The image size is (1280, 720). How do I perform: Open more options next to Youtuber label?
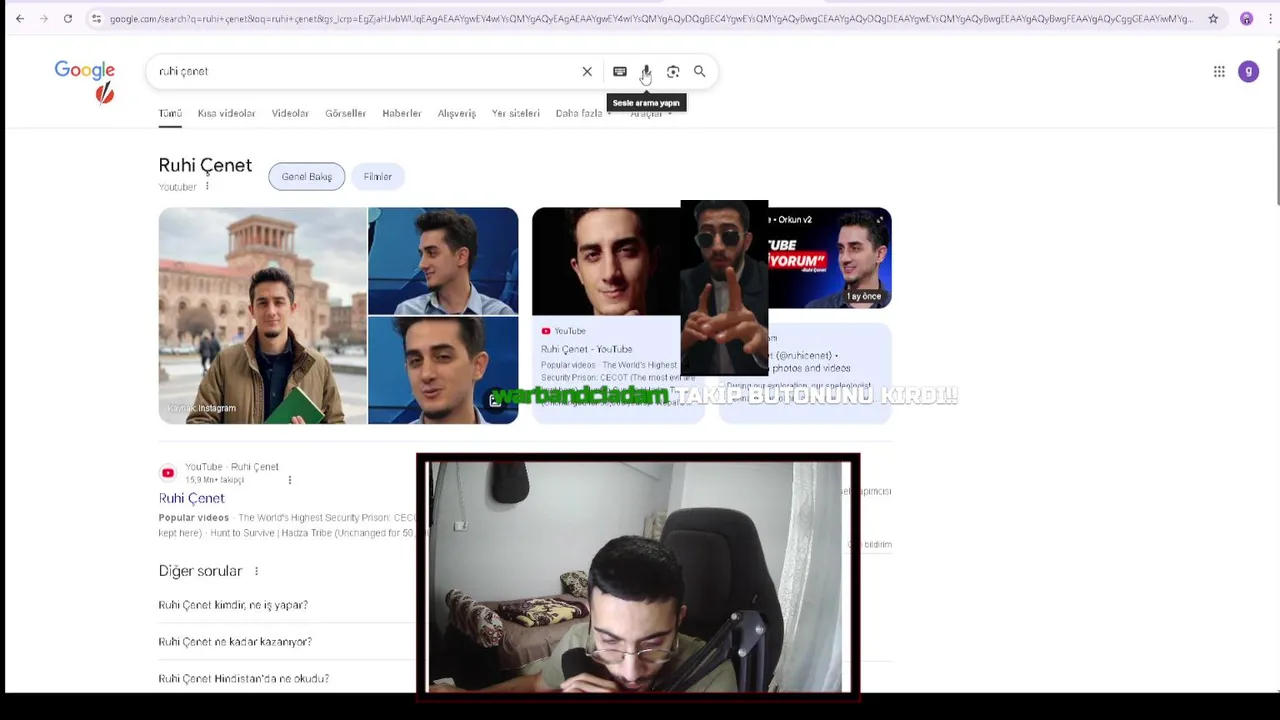207,186
